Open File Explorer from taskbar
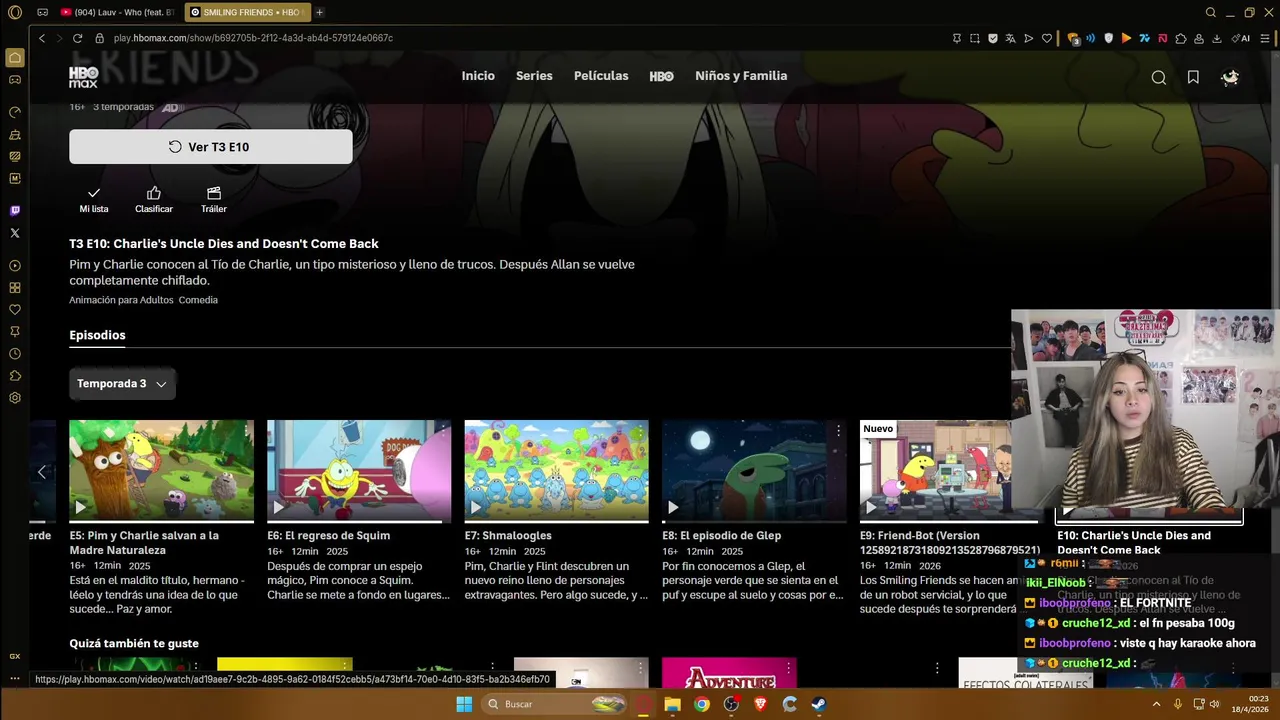This screenshot has height=720, width=1280. click(x=673, y=704)
